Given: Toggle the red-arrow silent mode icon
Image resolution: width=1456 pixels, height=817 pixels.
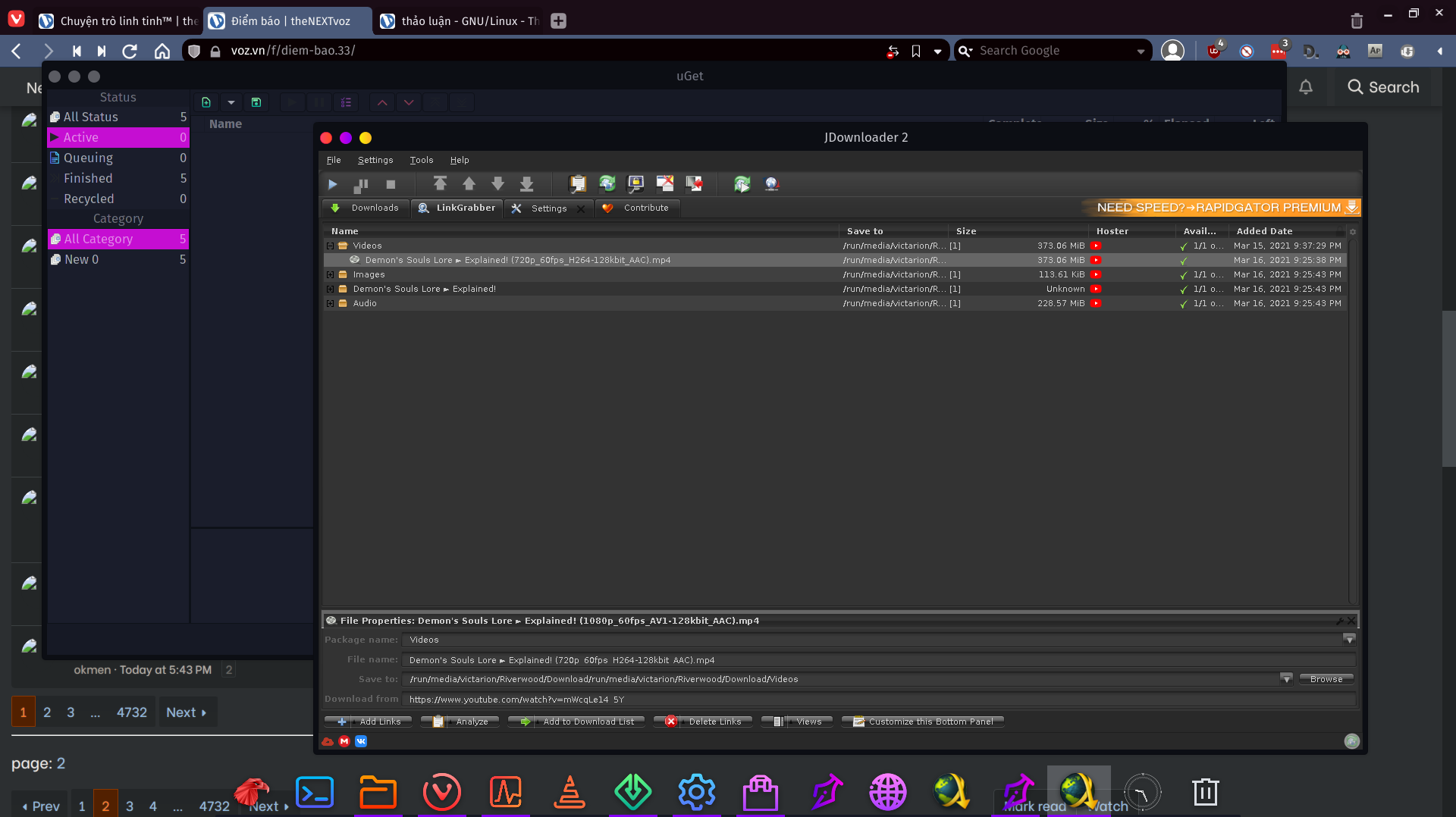Looking at the screenshot, I should pyautogui.click(x=694, y=183).
